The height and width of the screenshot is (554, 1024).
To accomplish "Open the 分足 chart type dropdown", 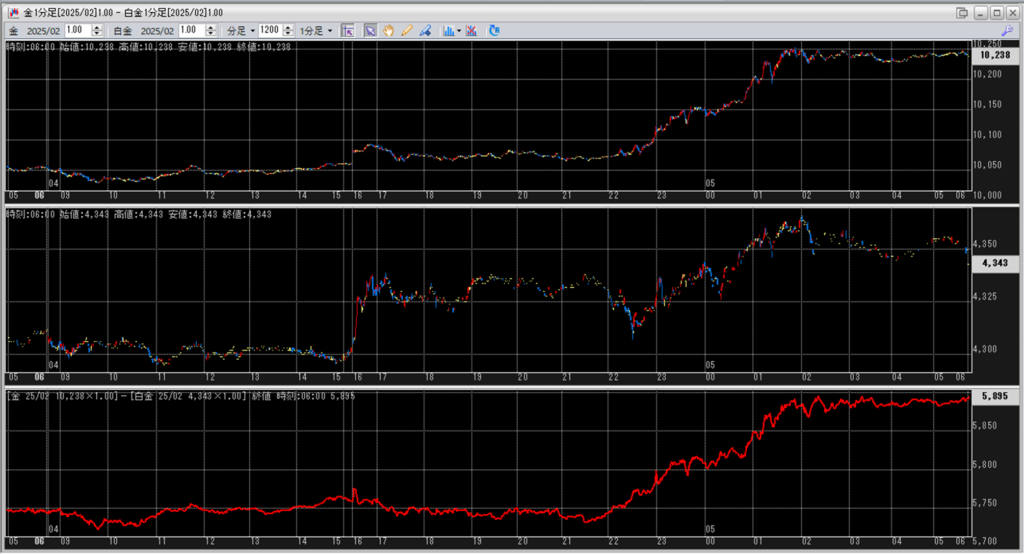I will click(x=240, y=31).
